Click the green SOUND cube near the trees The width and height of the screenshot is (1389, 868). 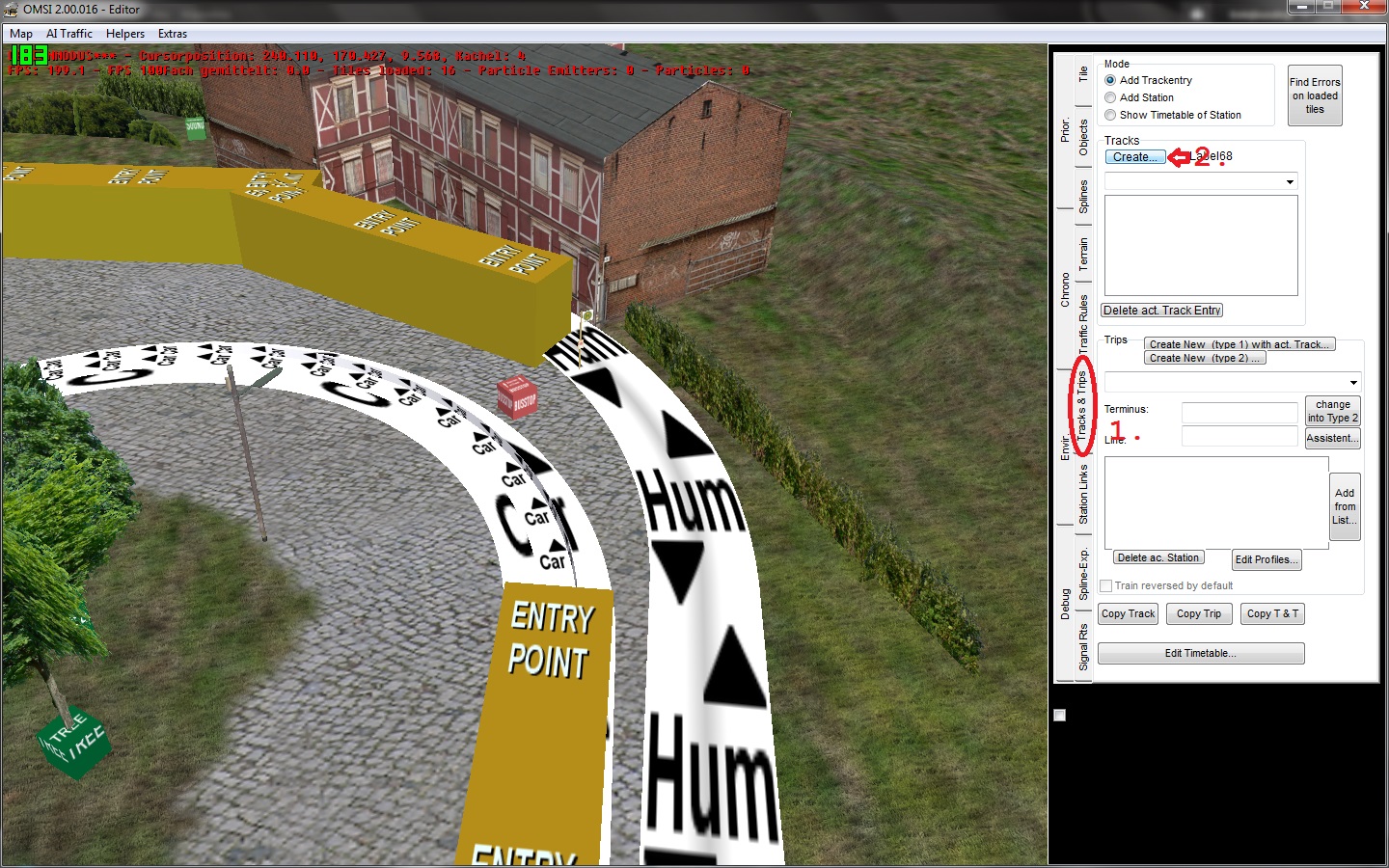(x=195, y=127)
